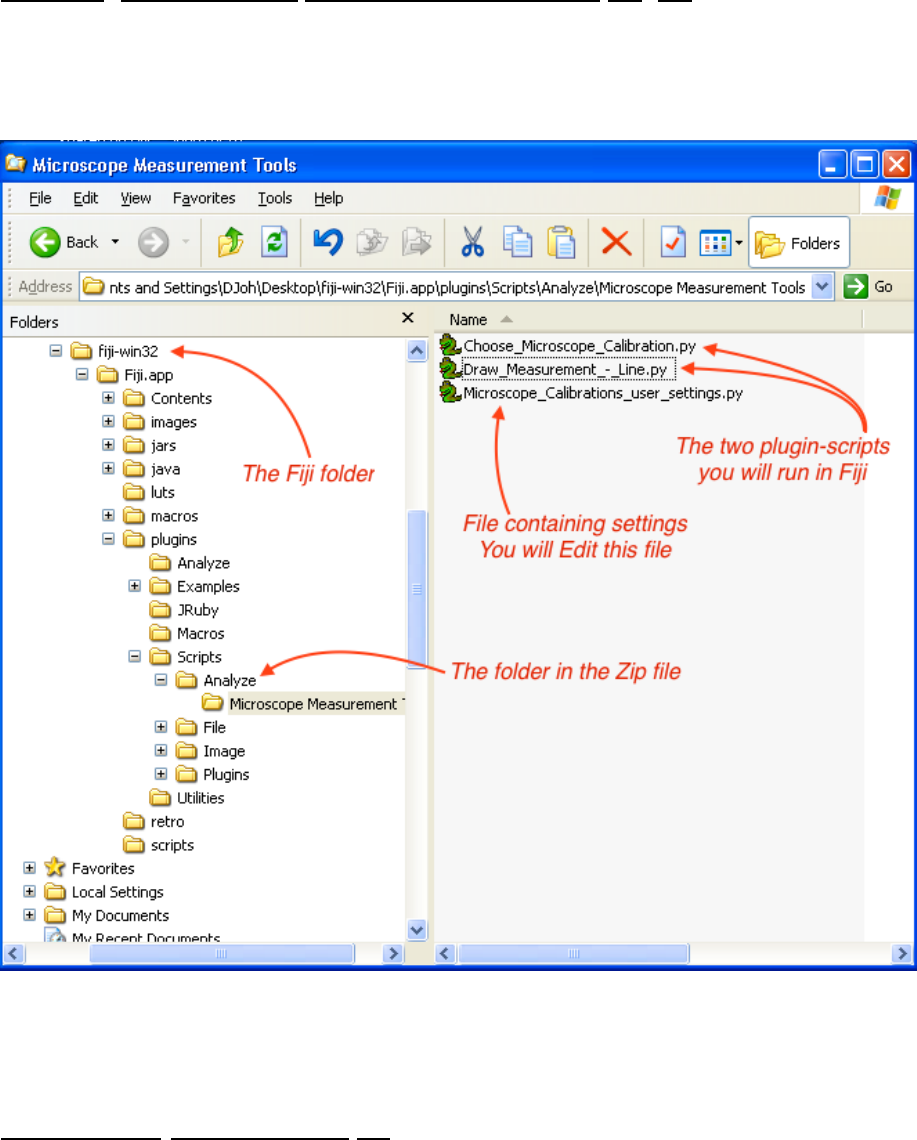Collapse the Fiji.app tree node

pos(82,374)
